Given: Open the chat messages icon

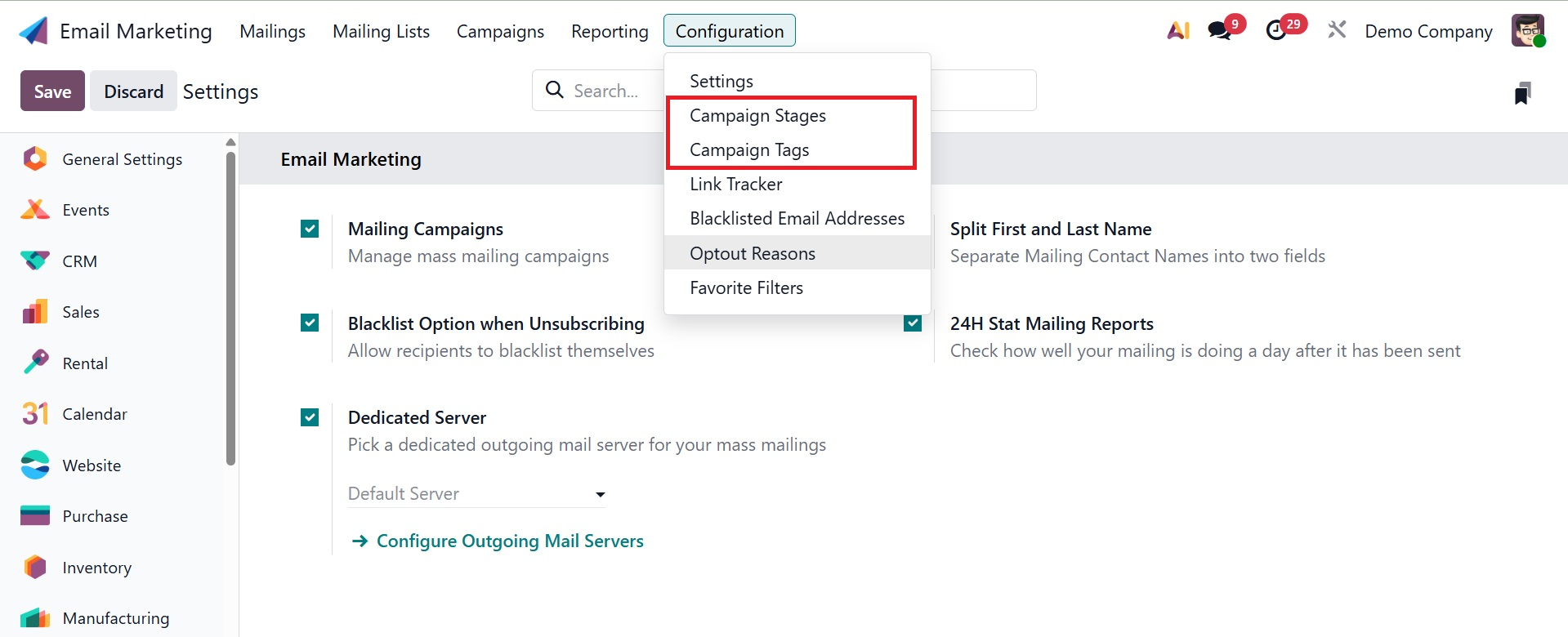Looking at the screenshot, I should click(x=1220, y=31).
